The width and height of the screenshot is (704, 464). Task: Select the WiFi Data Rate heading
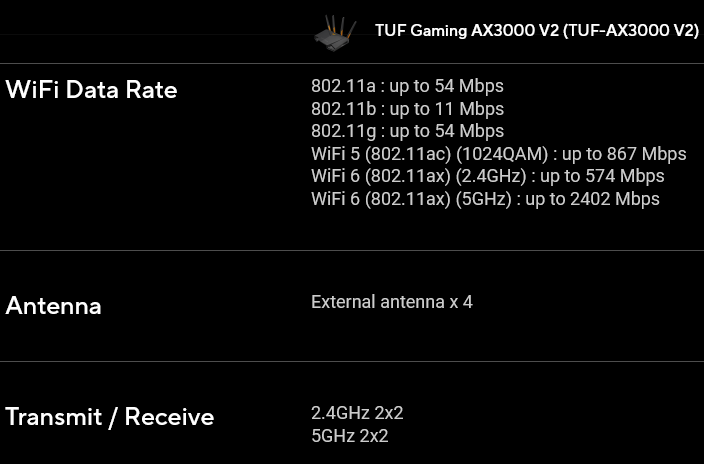(x=92, y=89)
